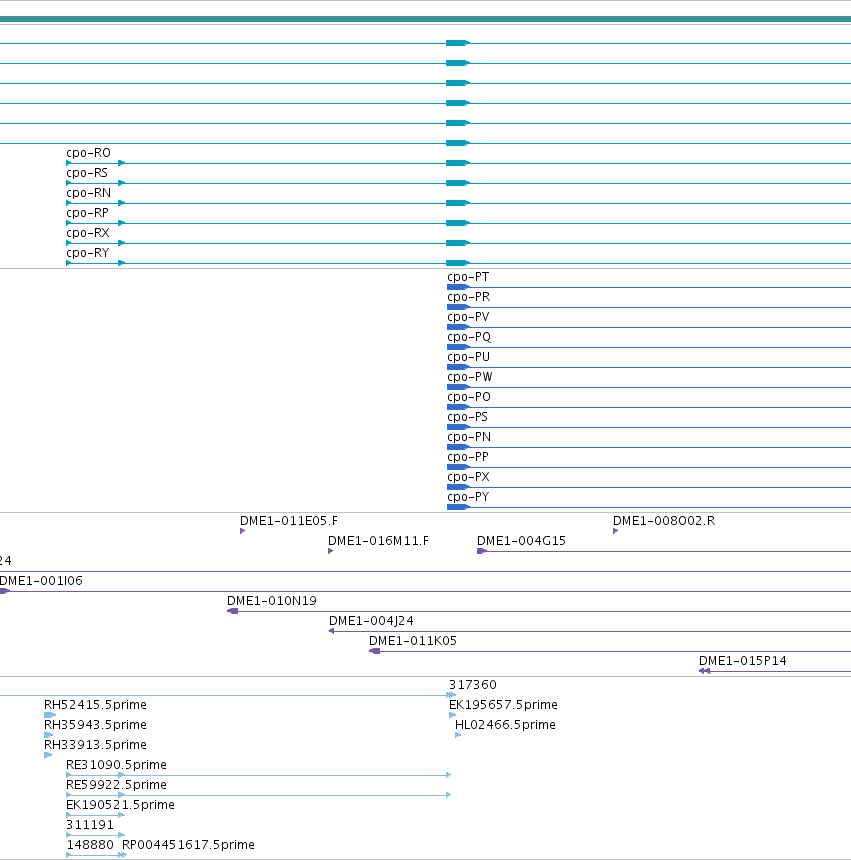Click the cpo-PX protein label
Image resolution: width=851 pixels, height=860 pixels.
468,477
